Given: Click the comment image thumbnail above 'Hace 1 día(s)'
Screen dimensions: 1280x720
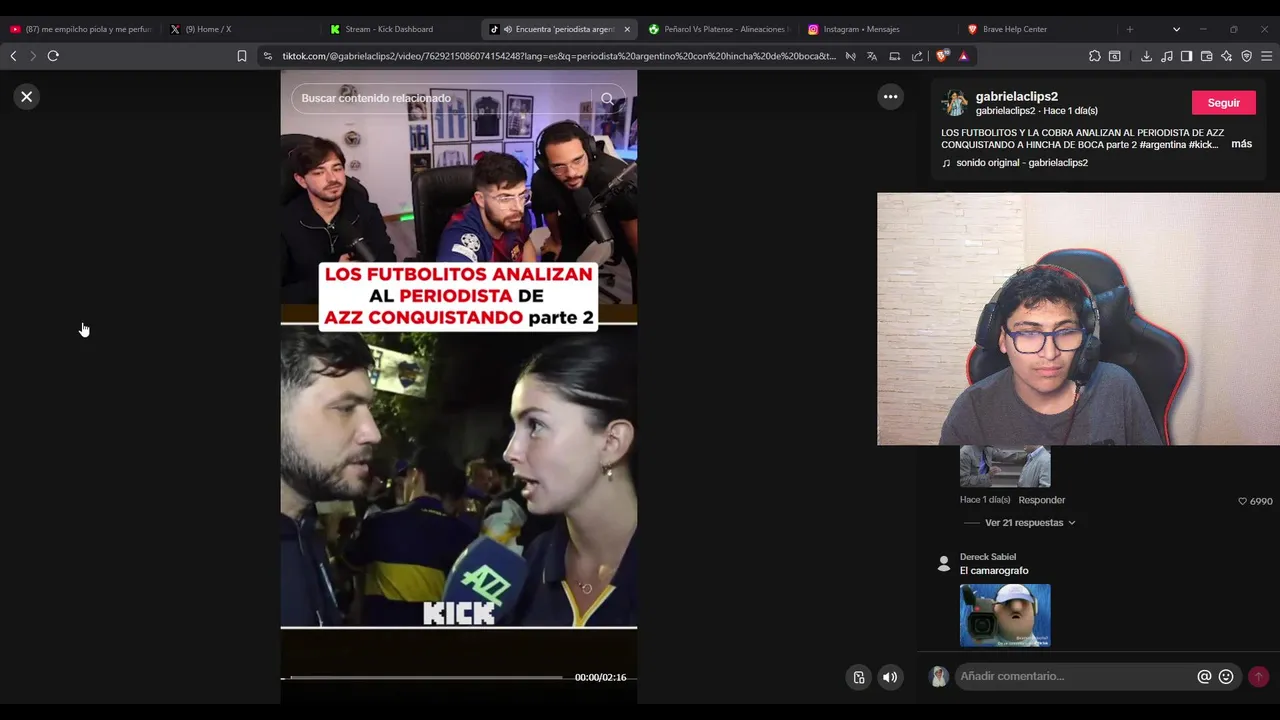Looking at the screenshot, I should 1005,466.
